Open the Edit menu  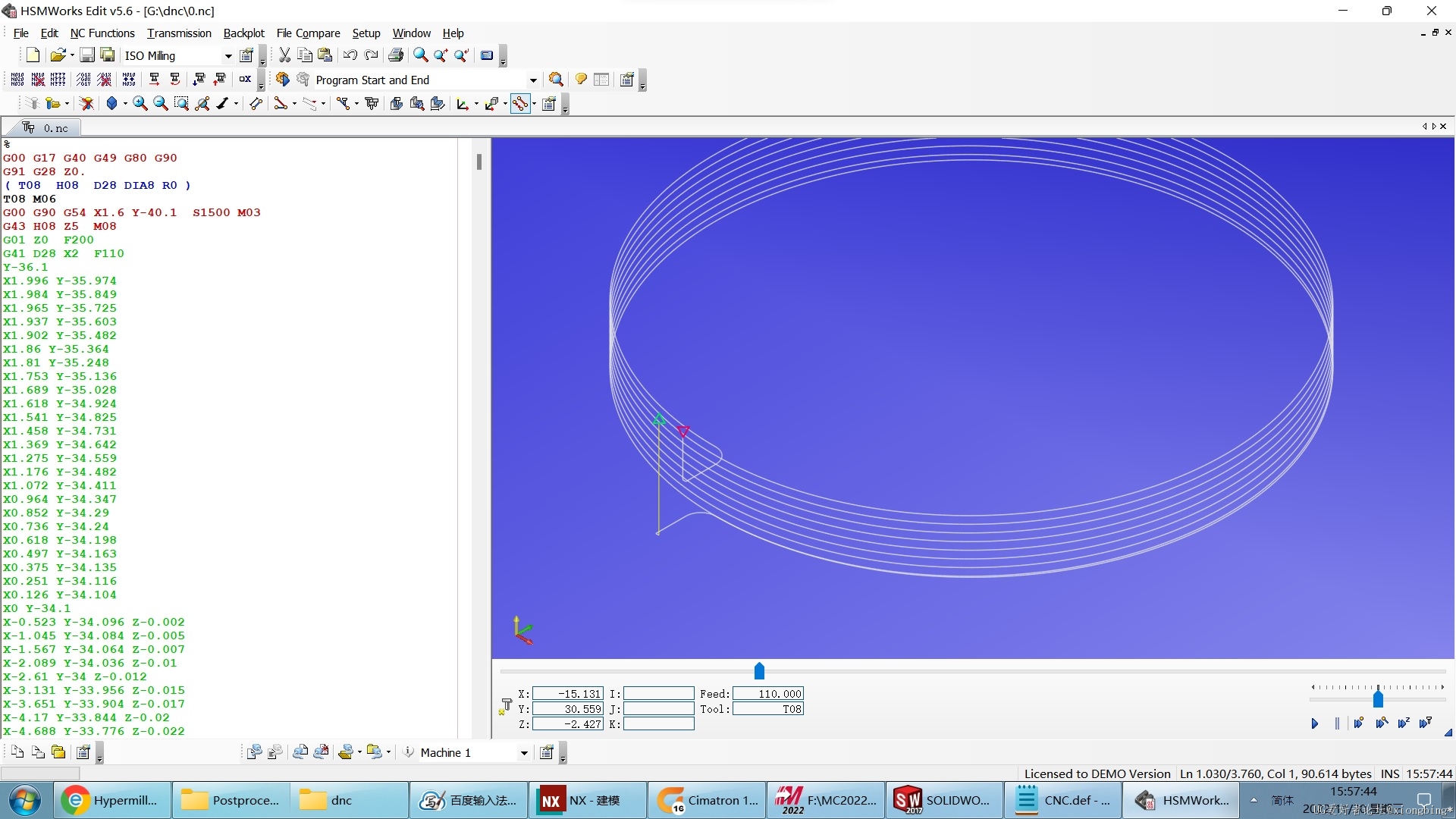click(49, 33)
